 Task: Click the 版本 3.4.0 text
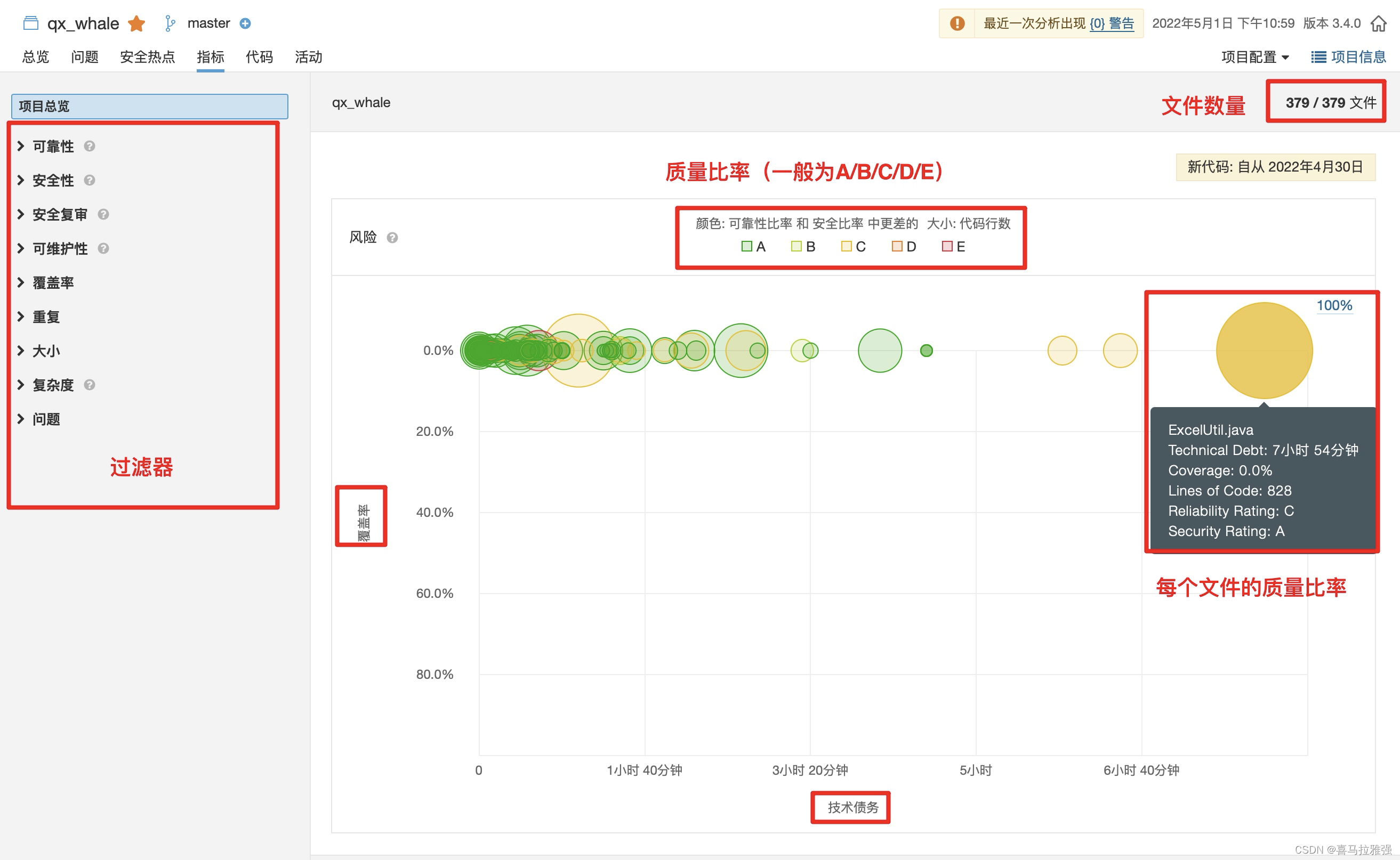pyautogui.click(x=1332, y=23)
